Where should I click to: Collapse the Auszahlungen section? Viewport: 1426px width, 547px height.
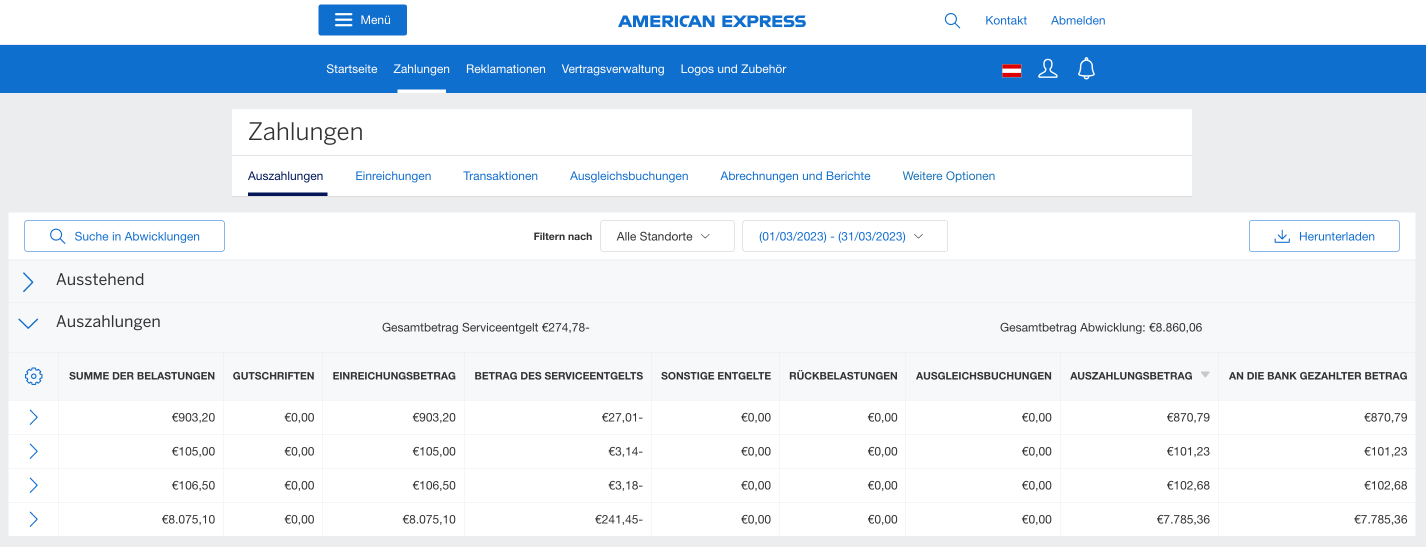pyautogui.click(x=28, y=323)
